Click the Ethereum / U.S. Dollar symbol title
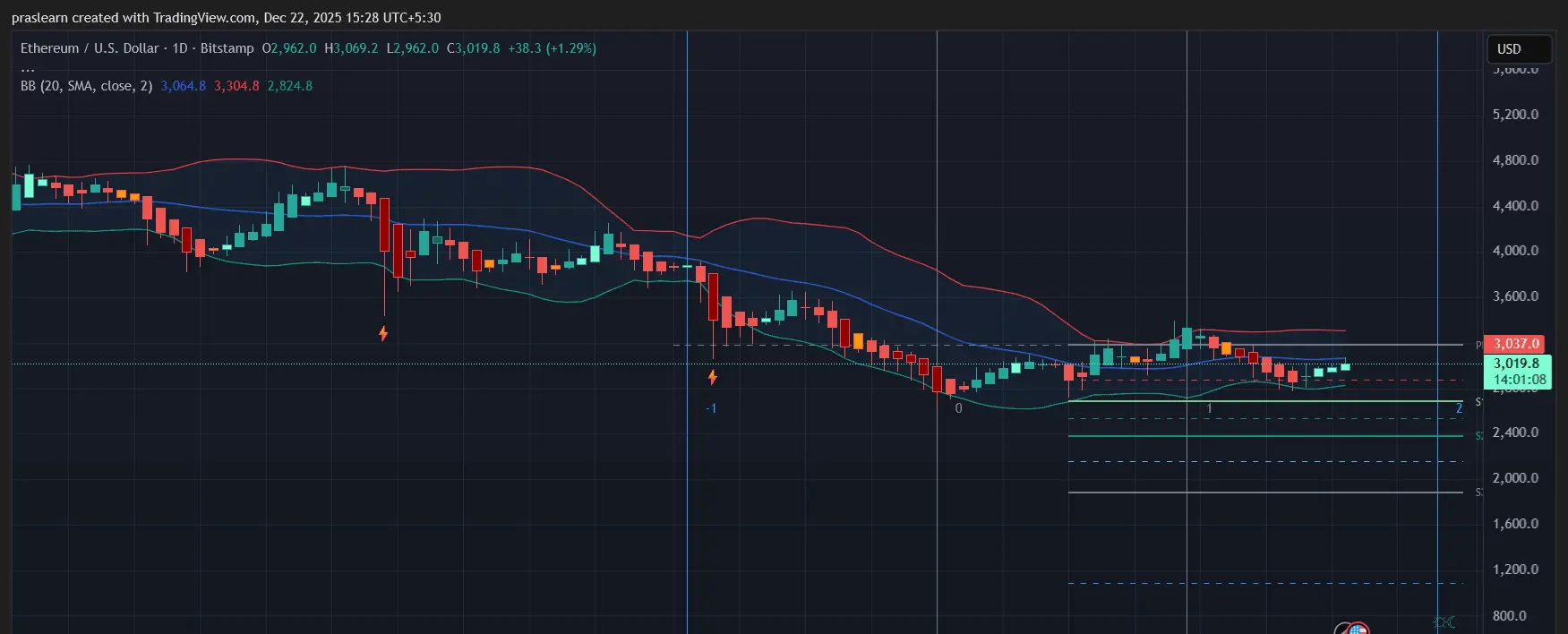The height and width of the screenshot is (634, 1568). tap(90, 48)
